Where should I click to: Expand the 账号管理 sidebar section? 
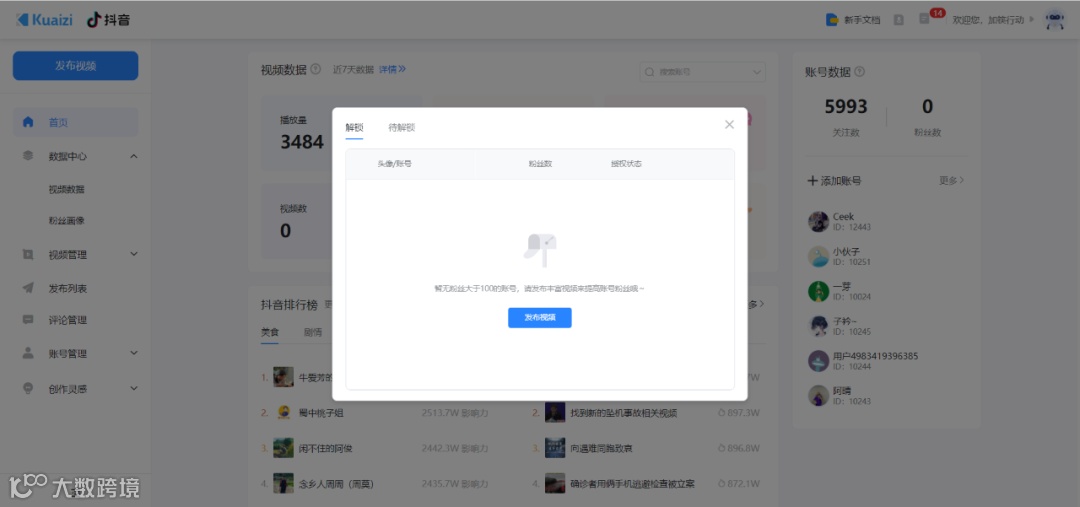134,353
